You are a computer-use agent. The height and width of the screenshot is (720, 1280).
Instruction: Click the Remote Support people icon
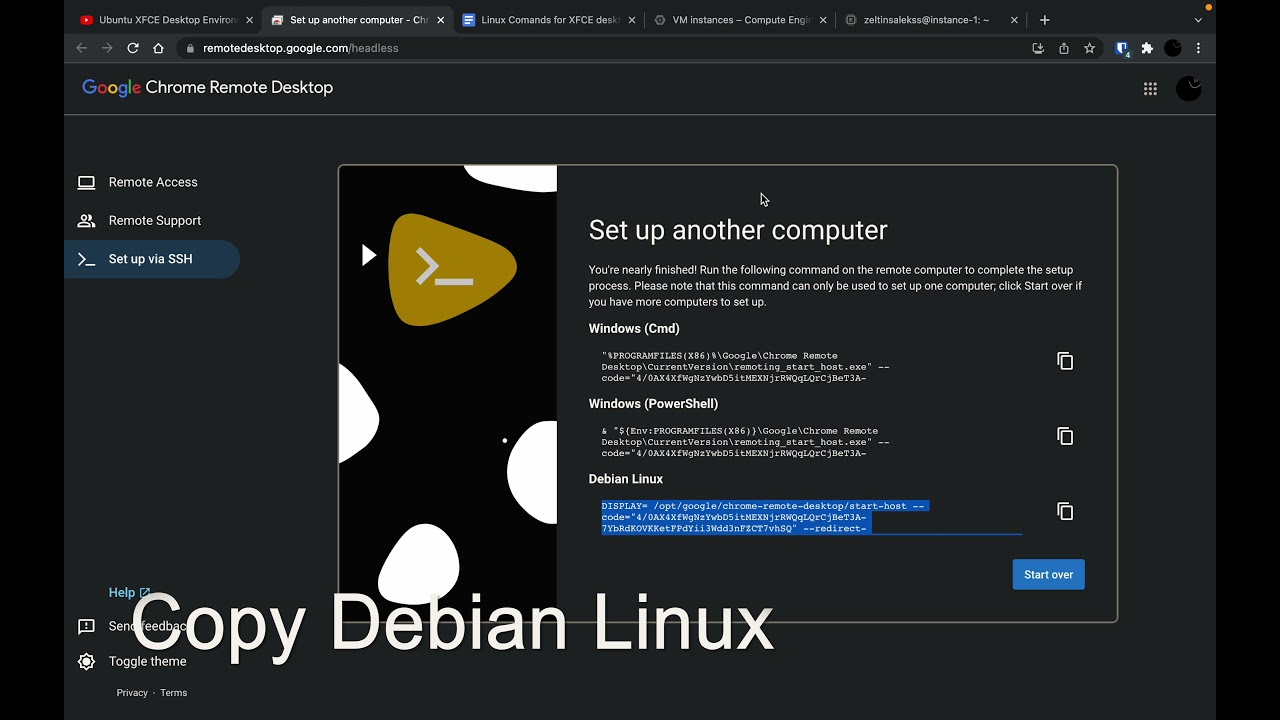(x=87, y=220)
